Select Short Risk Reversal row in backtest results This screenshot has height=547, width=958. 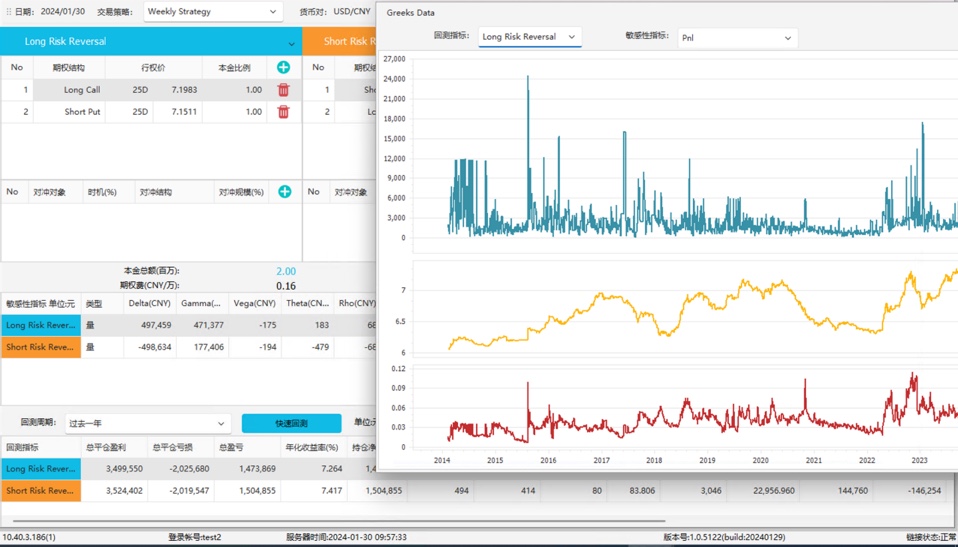coord(41,490)
